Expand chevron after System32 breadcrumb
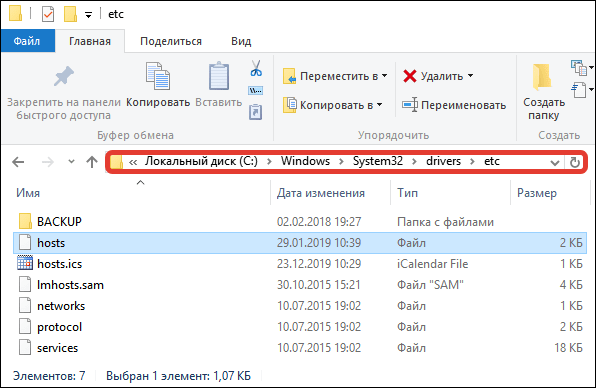 [x=414, y=162]
